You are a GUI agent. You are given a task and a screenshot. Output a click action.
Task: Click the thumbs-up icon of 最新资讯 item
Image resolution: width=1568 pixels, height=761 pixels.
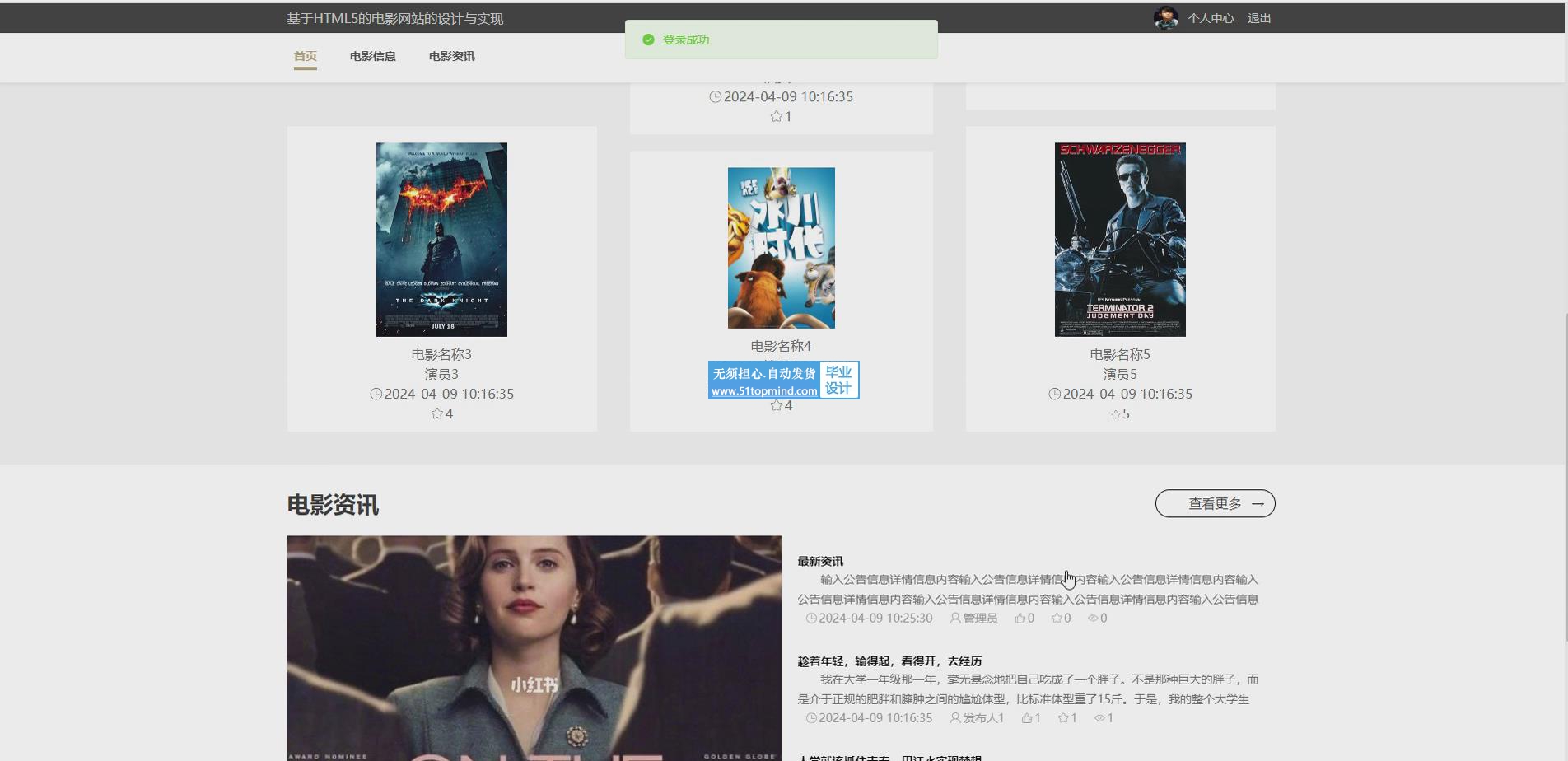pos(1020,618)
